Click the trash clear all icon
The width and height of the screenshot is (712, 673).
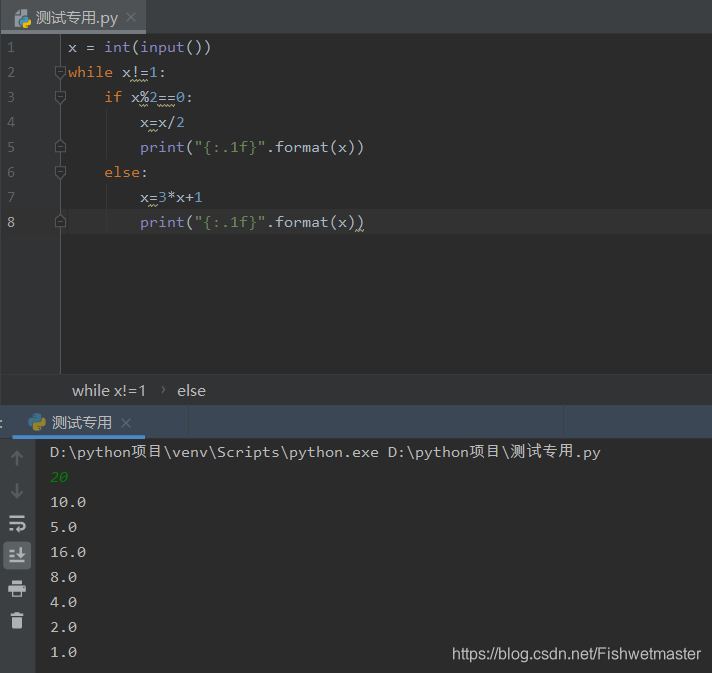(x=17, y=620)
